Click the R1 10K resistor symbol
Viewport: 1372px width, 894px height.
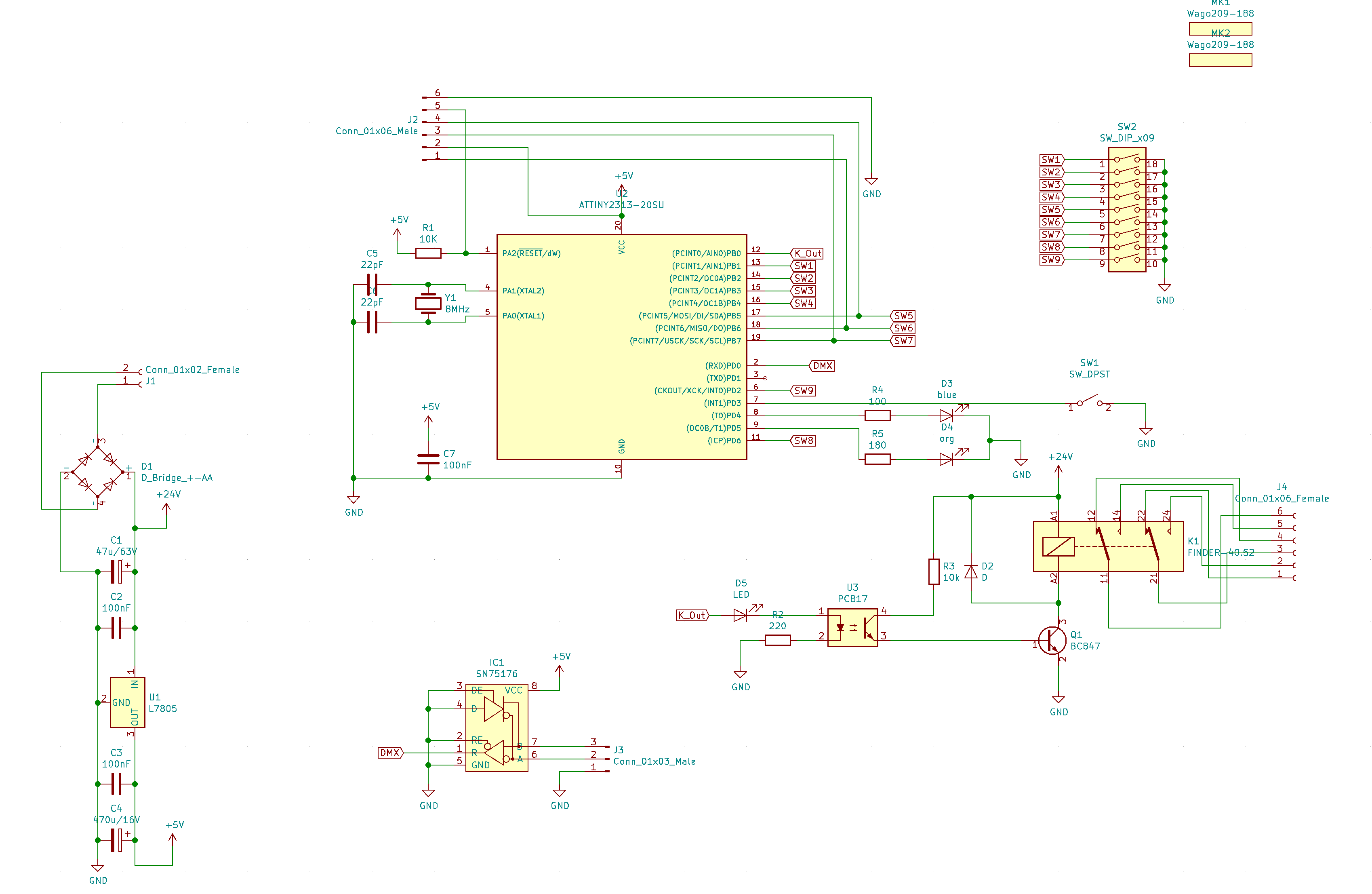428,253
